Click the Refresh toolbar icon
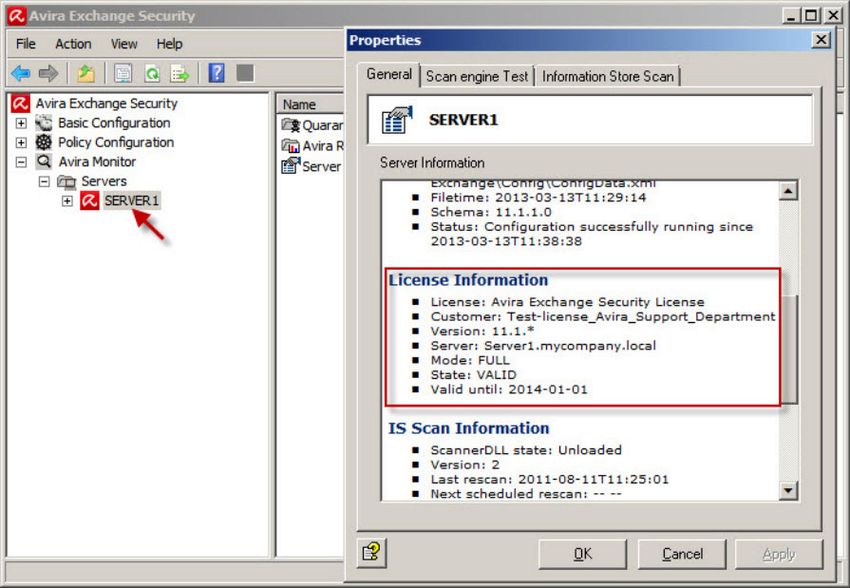Viewport: 850px width, 588px height. coord(152,73)
